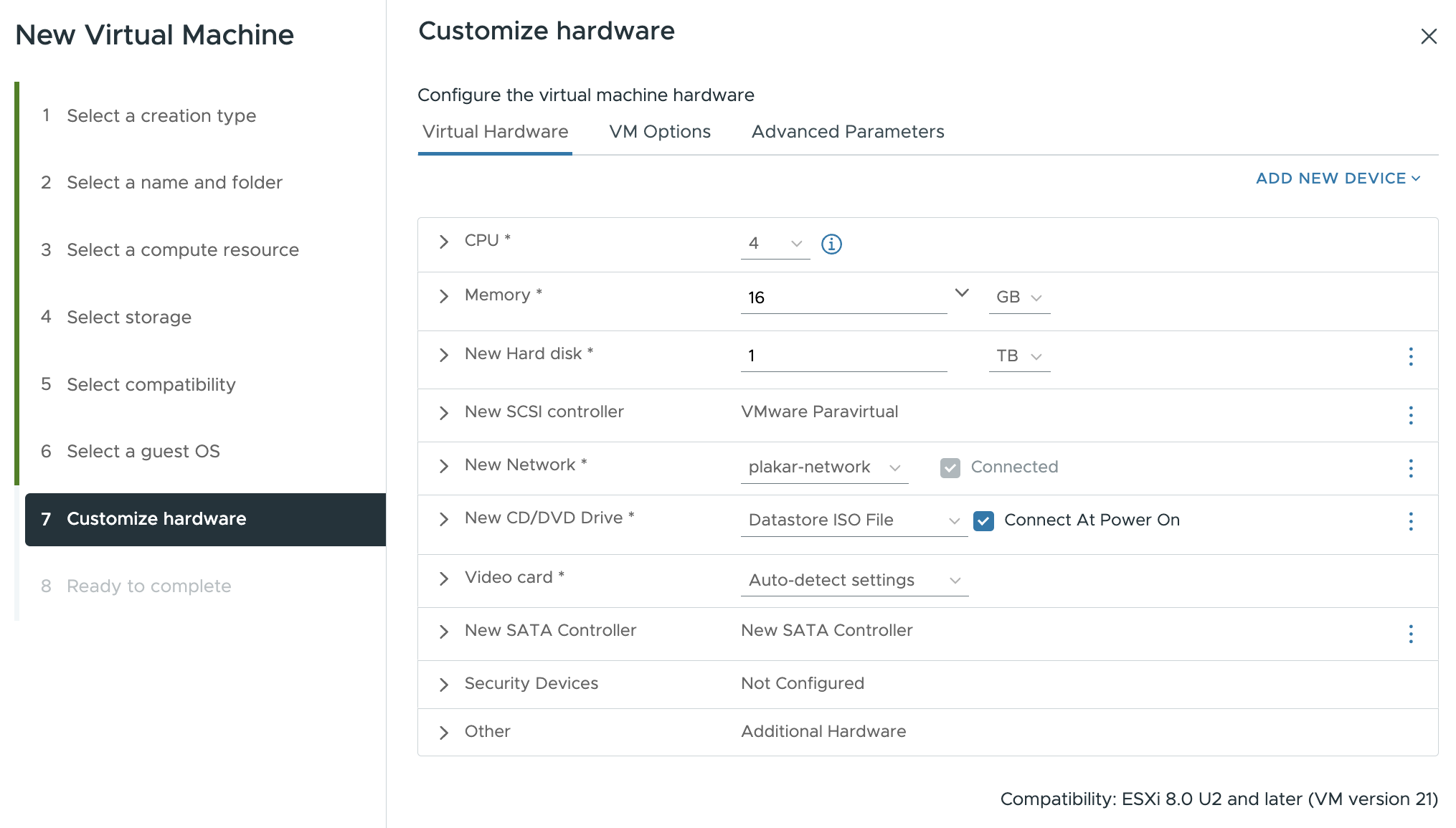Switch to the VM Options tab
This screenshot has height=828, width=1456.
tap(660, 132)
